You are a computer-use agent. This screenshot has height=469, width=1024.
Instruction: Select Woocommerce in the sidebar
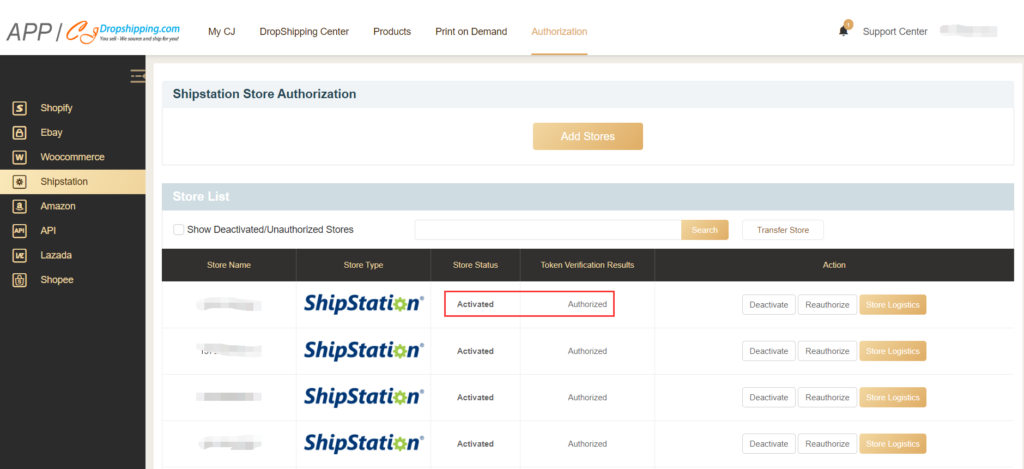click(x=72, y=157)
